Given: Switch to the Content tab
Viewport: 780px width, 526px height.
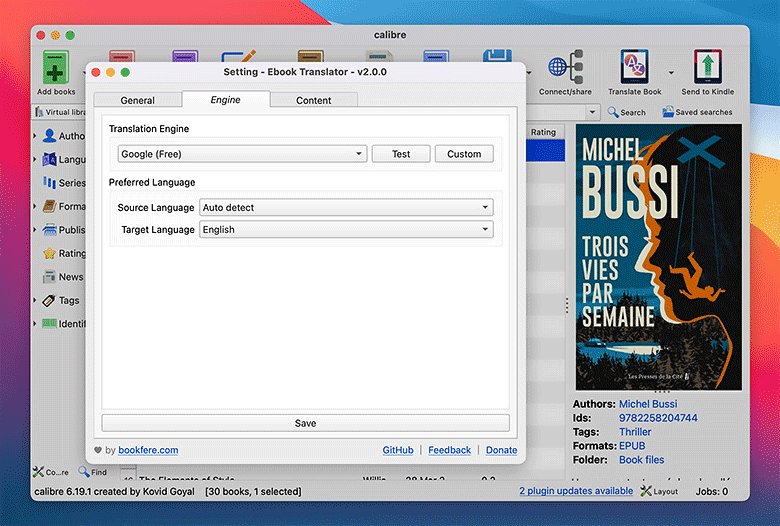Looking at the screenshot, I should point(313,100).
